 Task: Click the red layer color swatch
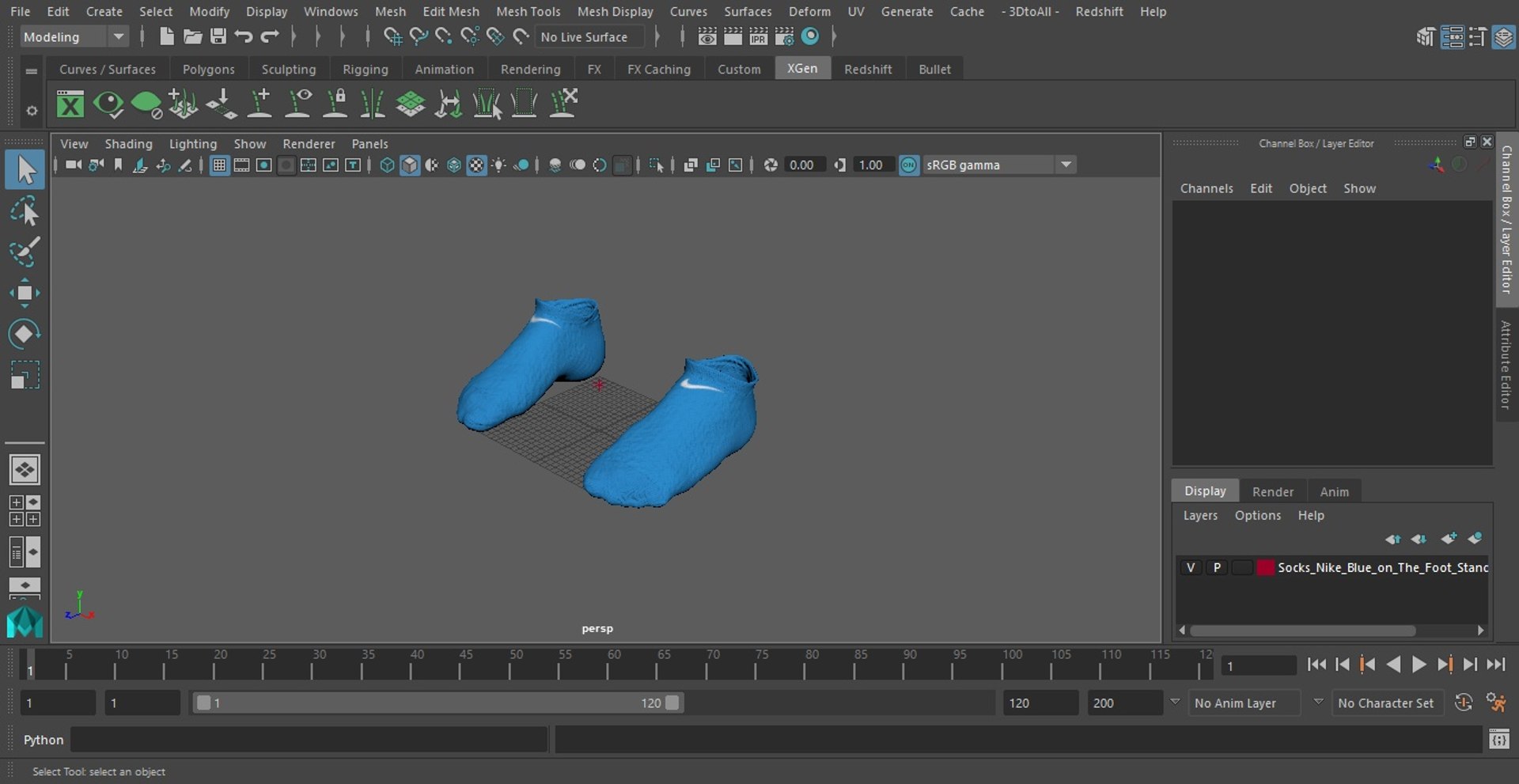tap(1265, 567)
